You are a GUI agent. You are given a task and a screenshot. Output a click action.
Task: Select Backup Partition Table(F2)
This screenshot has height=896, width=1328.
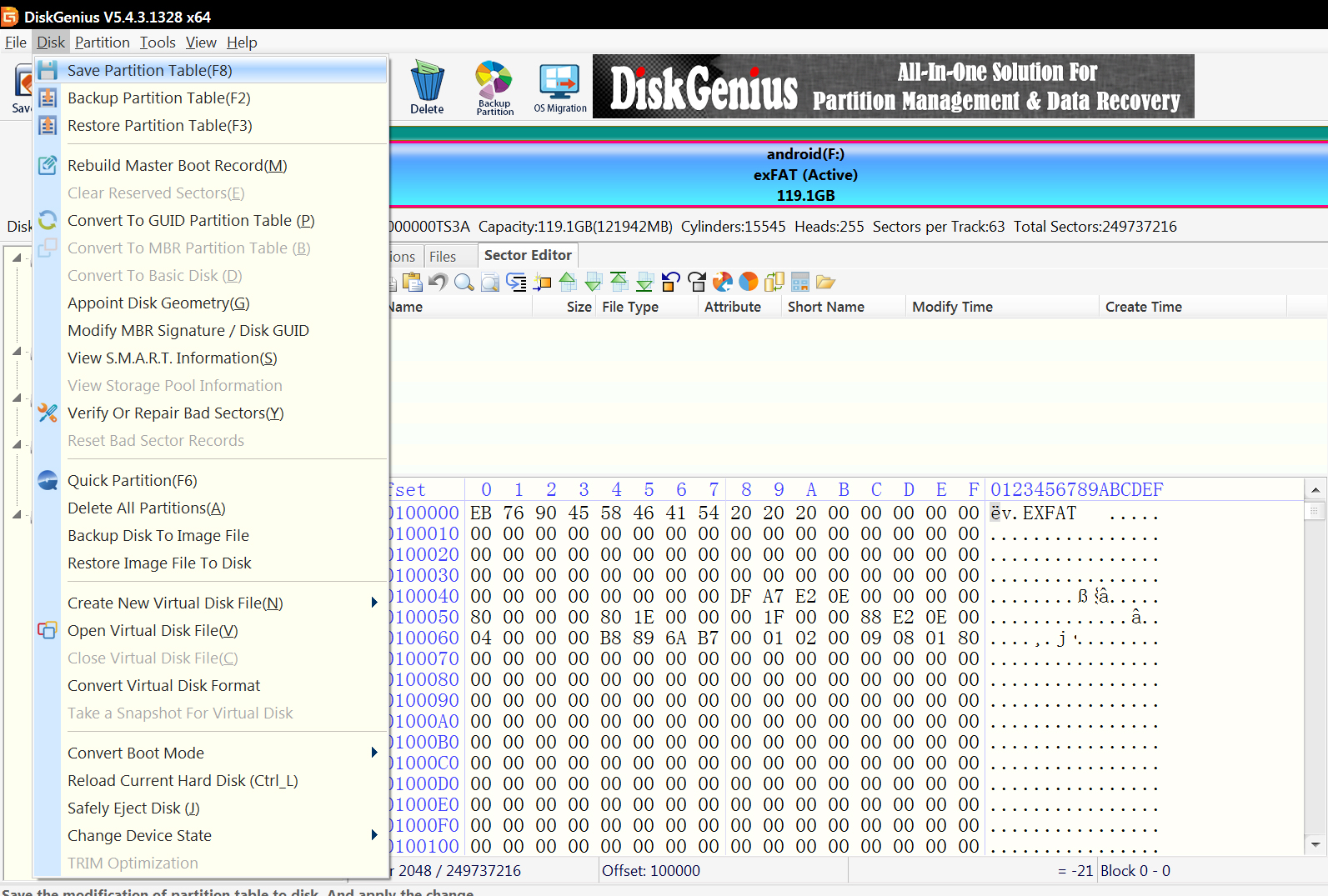coord(211,98)
